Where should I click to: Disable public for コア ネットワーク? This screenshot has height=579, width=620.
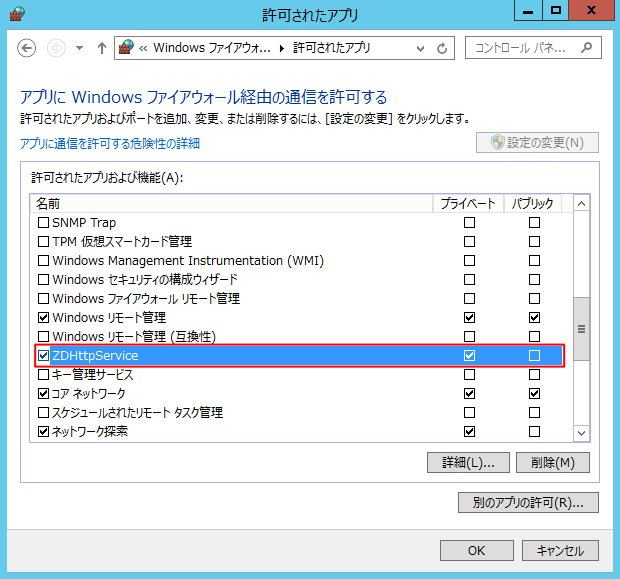[x=534, y=394]
